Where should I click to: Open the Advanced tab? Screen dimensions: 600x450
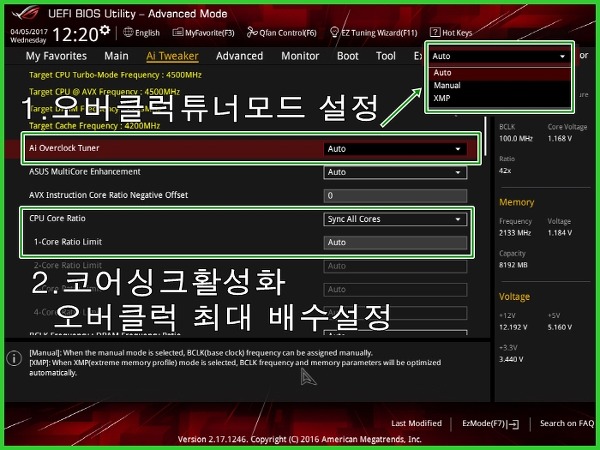240,56
